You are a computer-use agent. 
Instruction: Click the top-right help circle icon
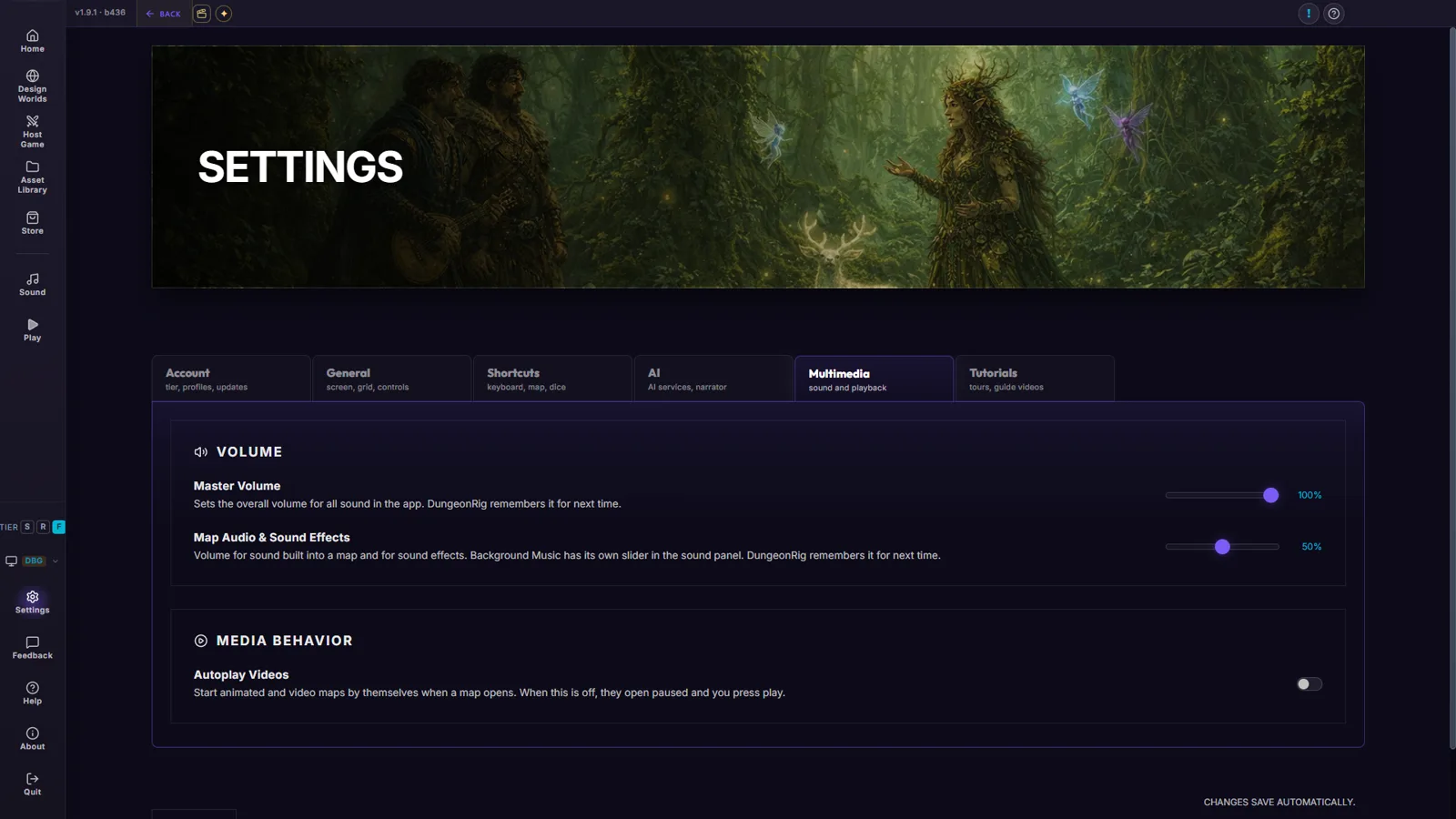[x=1334, y=14]
